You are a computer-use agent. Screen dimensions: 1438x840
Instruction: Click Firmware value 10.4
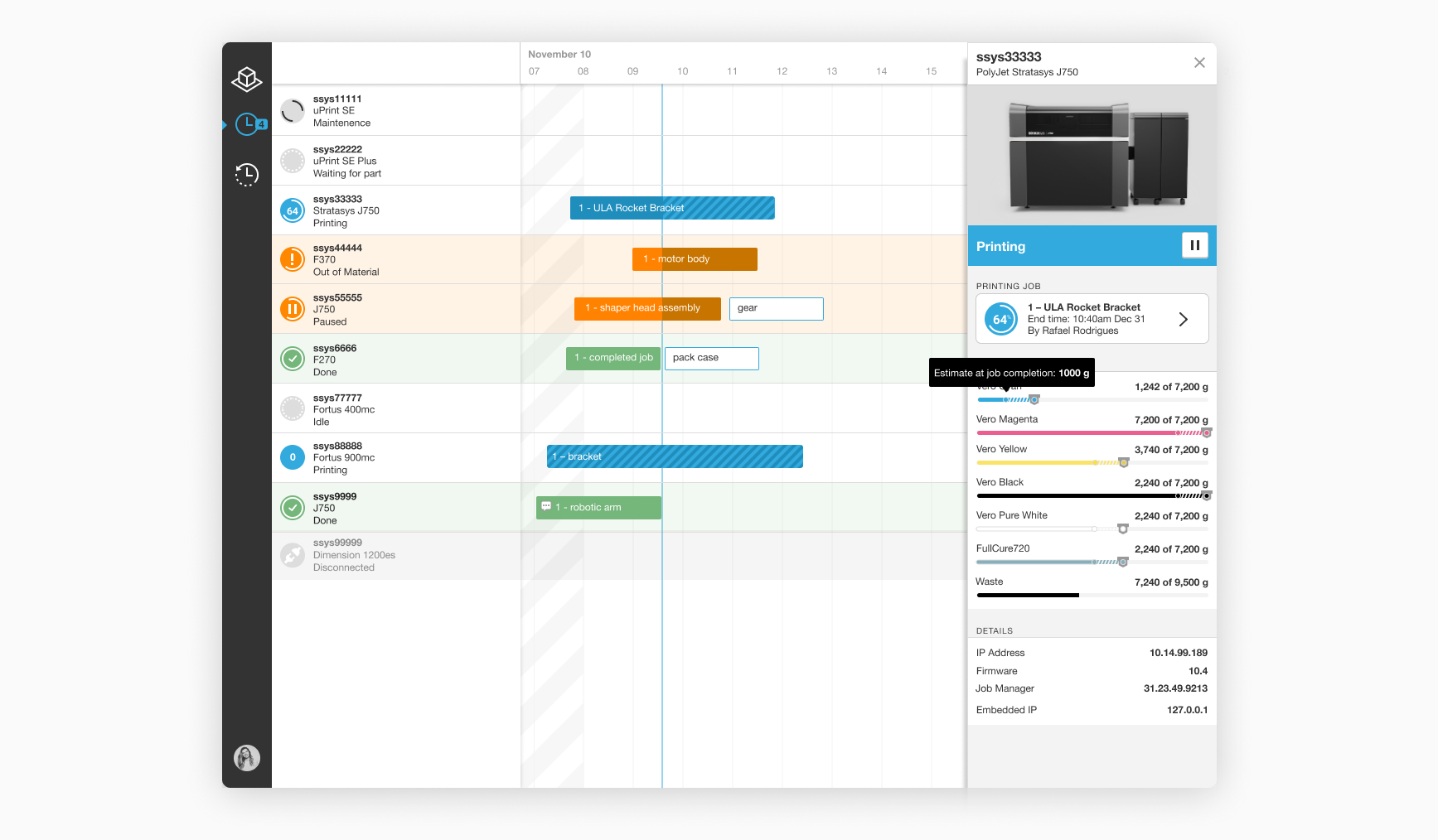click(1198, 671)
